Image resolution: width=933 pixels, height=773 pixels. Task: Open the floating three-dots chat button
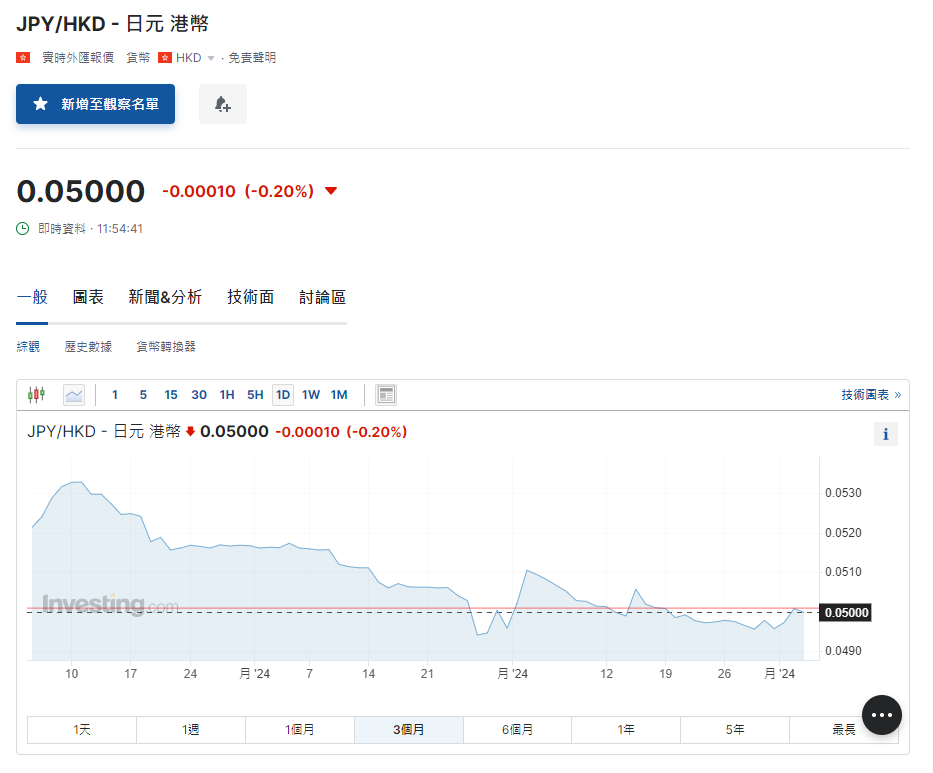click(881, 715)
